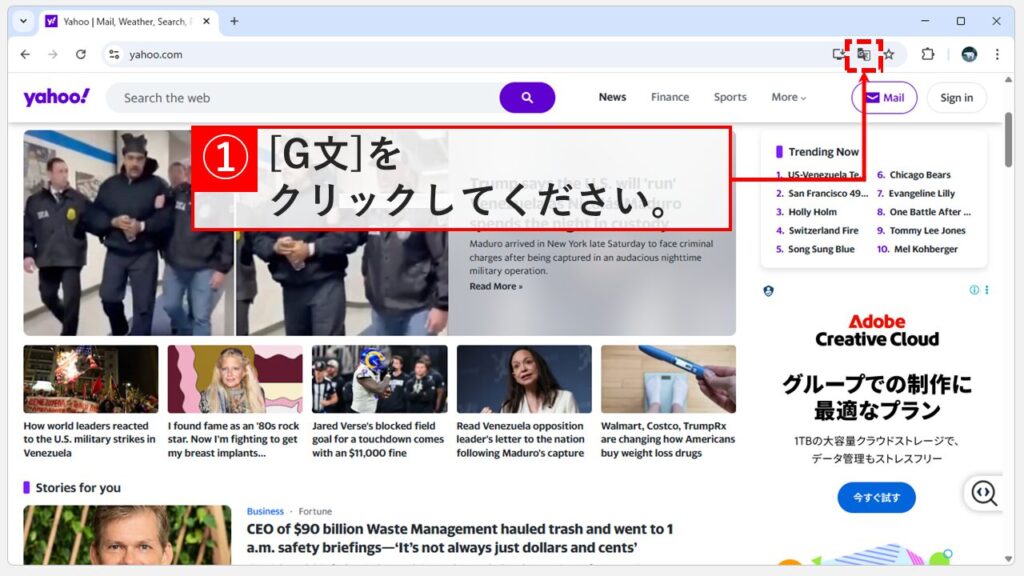Click the Yahoo! logo

[56, 96]
